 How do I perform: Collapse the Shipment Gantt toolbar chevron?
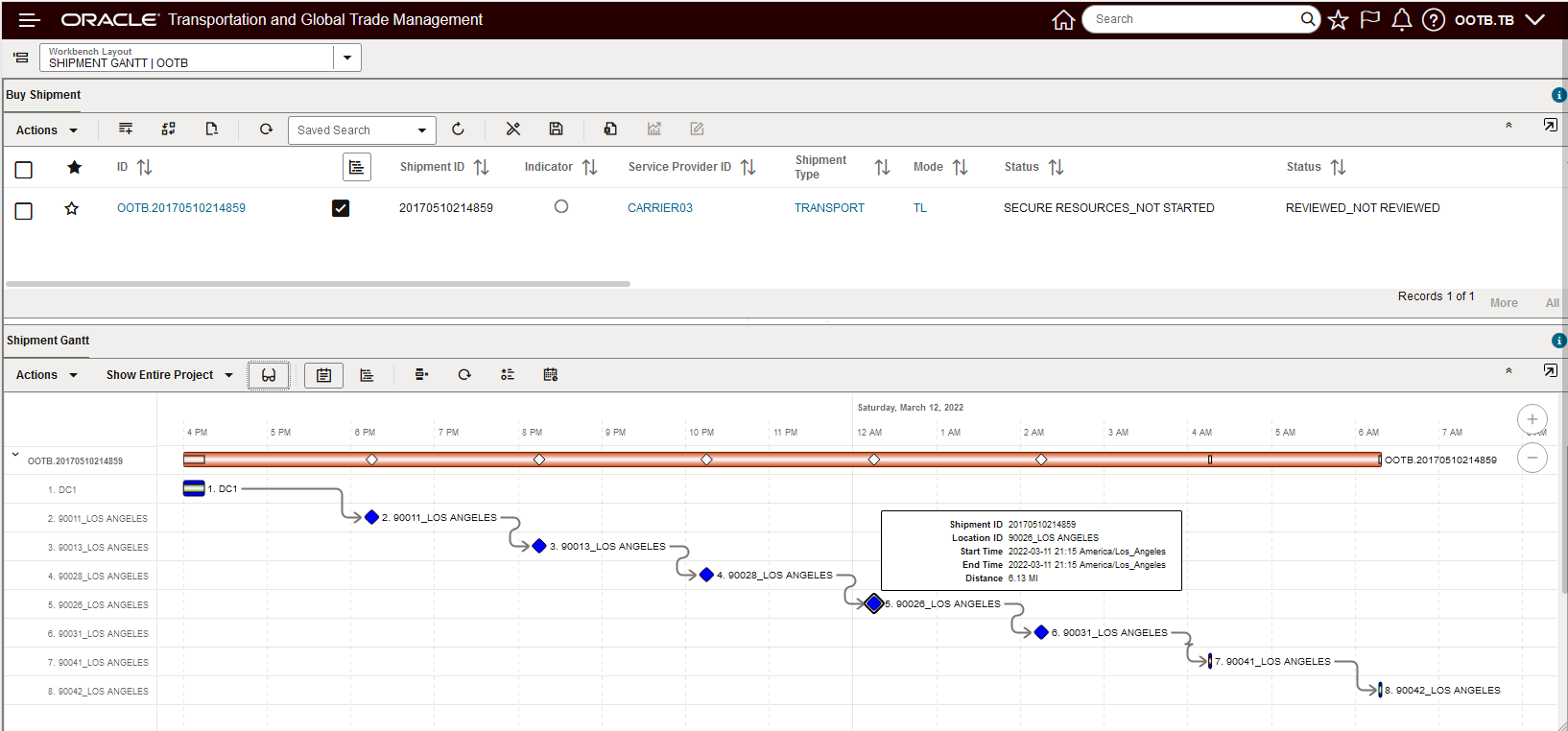pos(1509,370)
